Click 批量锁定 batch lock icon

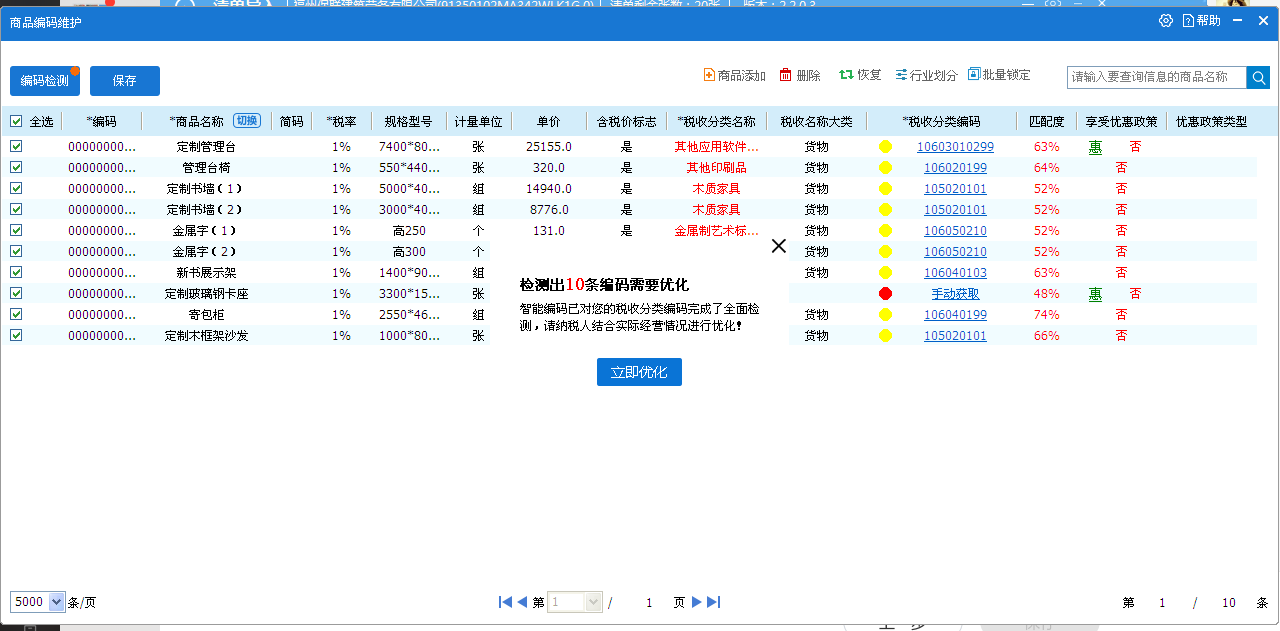point(974,75)
